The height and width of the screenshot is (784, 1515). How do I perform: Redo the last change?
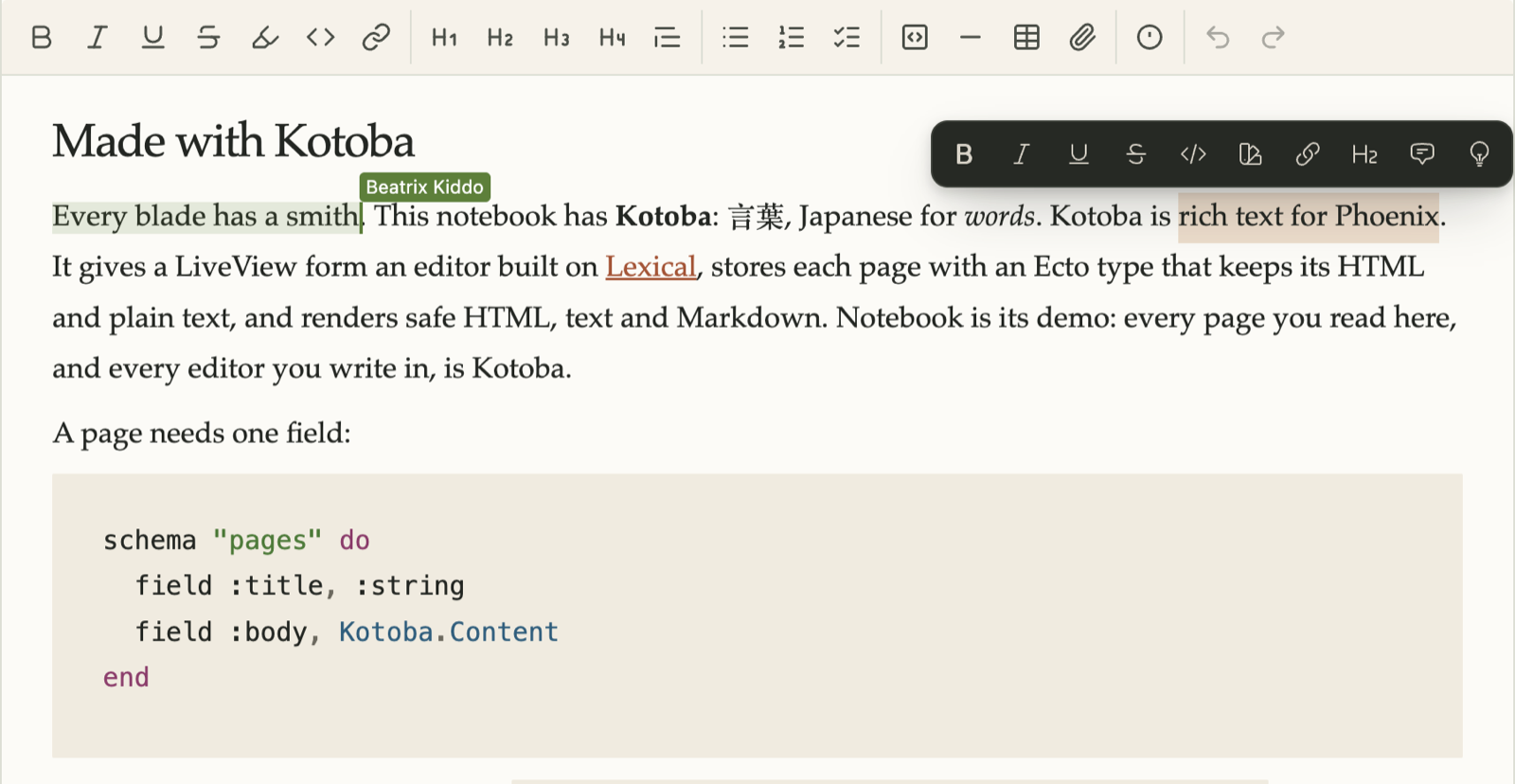(1274, 38)
